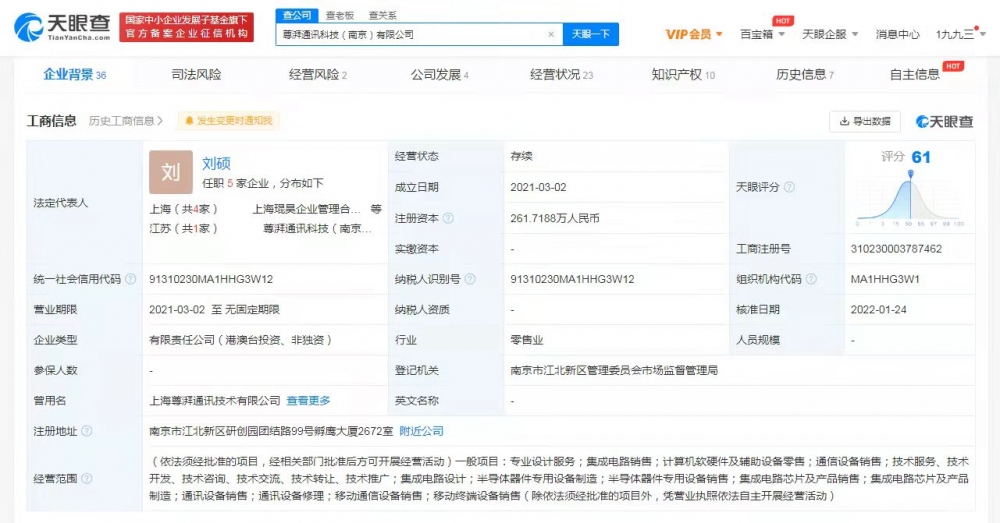
Task: Select the 上海（共4家）region entry
Action: 183,209
